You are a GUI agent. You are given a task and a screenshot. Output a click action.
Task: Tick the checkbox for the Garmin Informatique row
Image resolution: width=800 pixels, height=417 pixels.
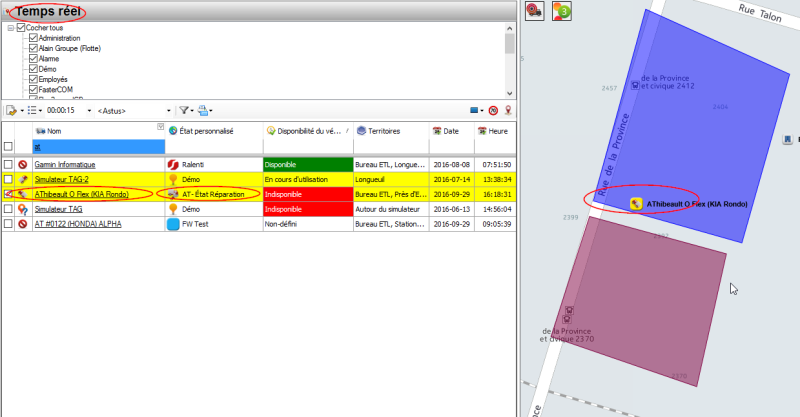(8, 164)
